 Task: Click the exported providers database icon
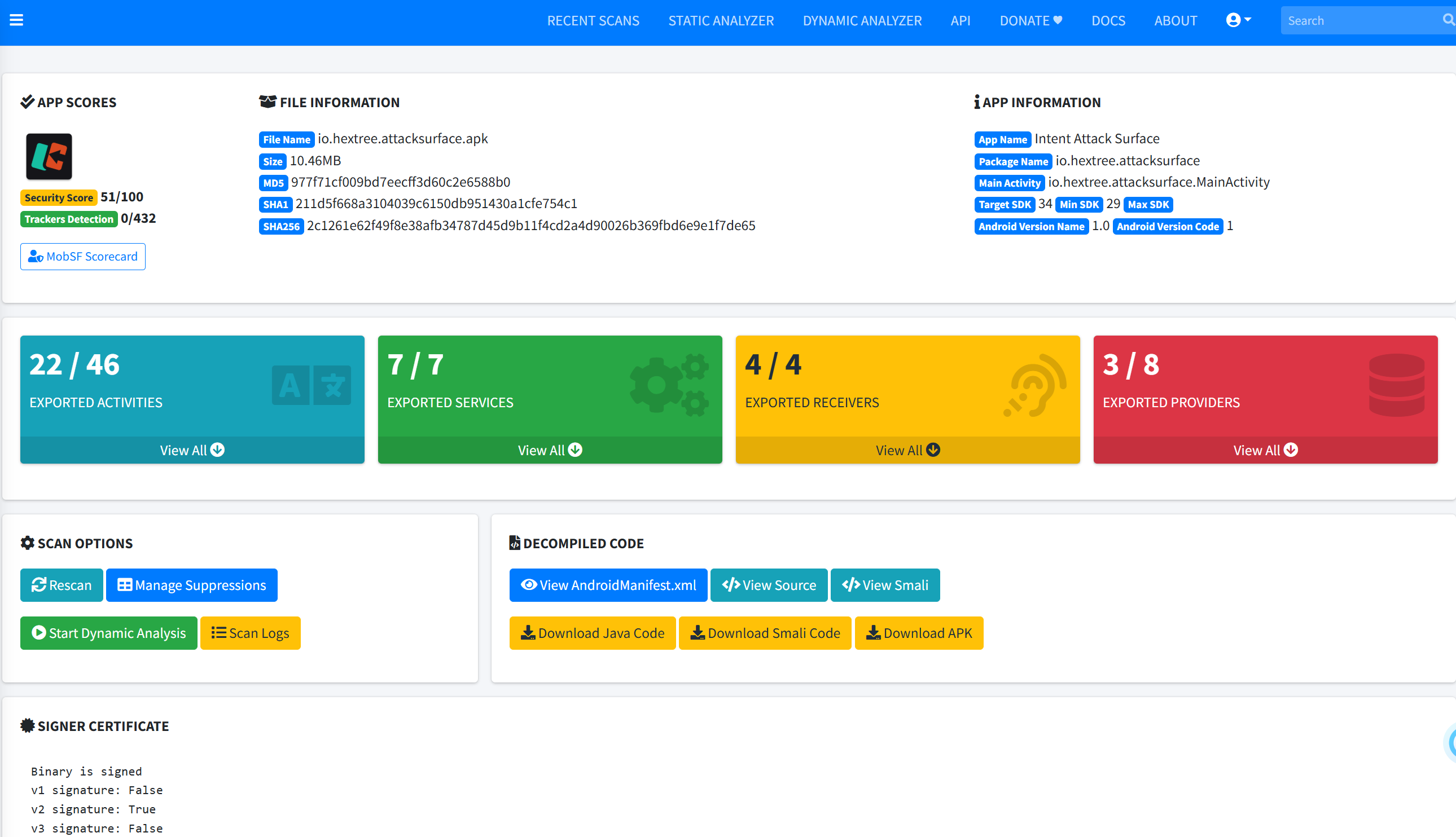[x=1396, y=385]
